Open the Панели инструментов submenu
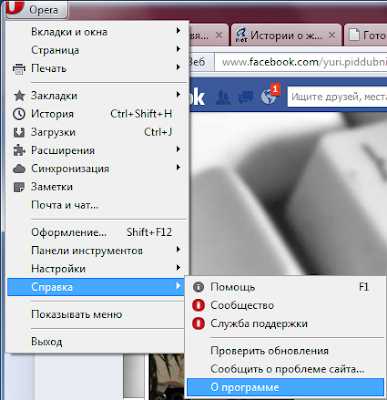The image size is (387, 400). coord(97,251)
